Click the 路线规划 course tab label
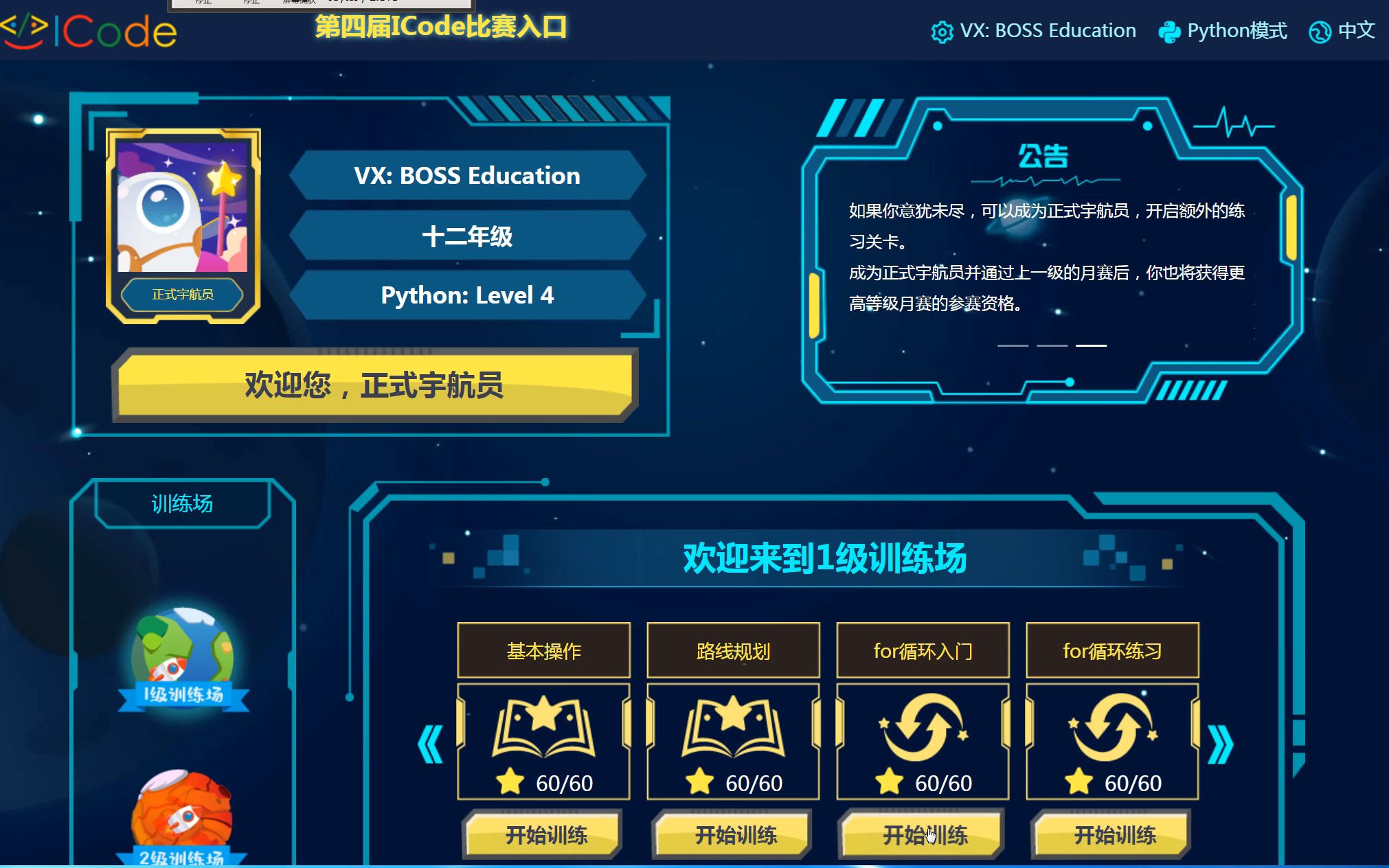Image resolution: width=1389 pixels, height=868 pixels. point(733,650)
